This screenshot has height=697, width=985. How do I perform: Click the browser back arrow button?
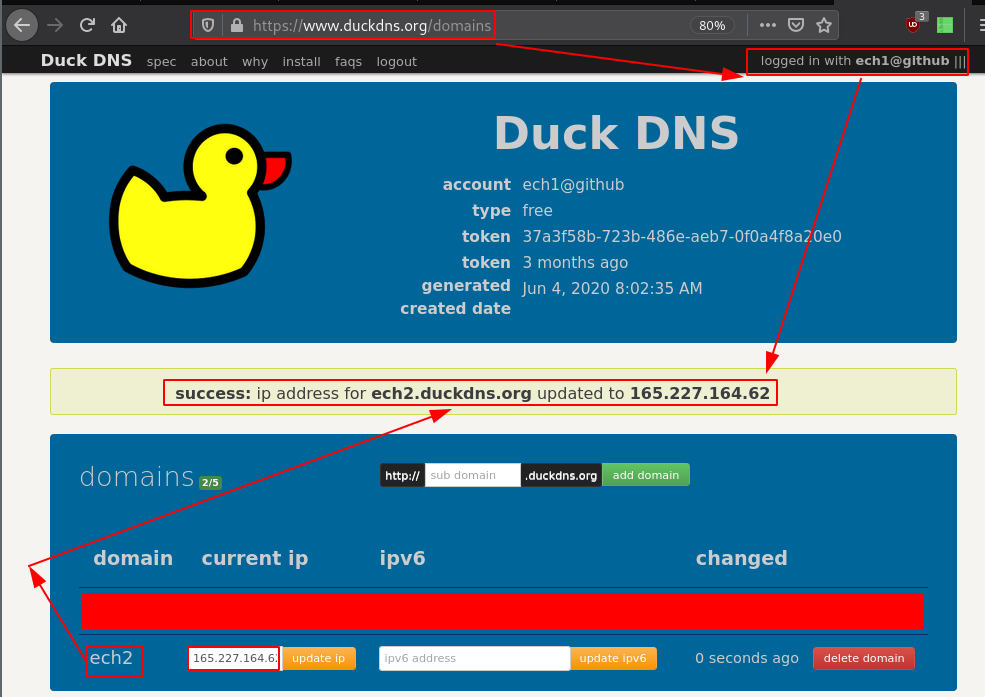coord(22,25)
